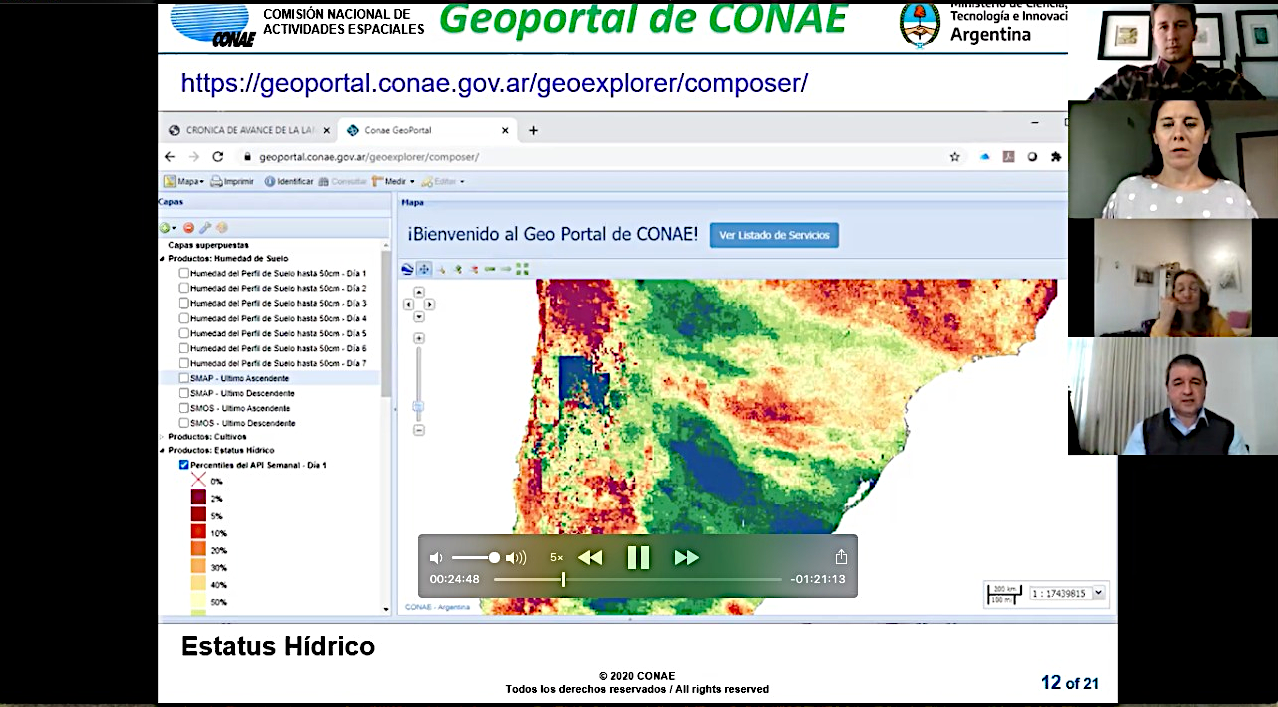Open the Medir tool menu
Screen dimensions: 1278x707
click(x=393, y=182)
